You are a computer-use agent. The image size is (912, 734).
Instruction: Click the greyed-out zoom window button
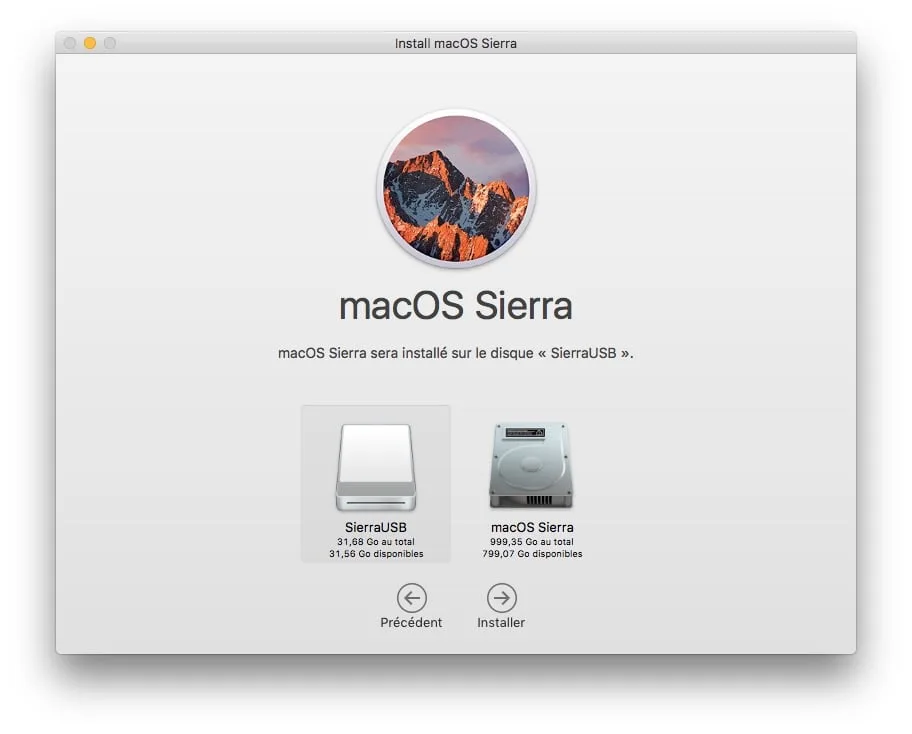coord(110,43)
